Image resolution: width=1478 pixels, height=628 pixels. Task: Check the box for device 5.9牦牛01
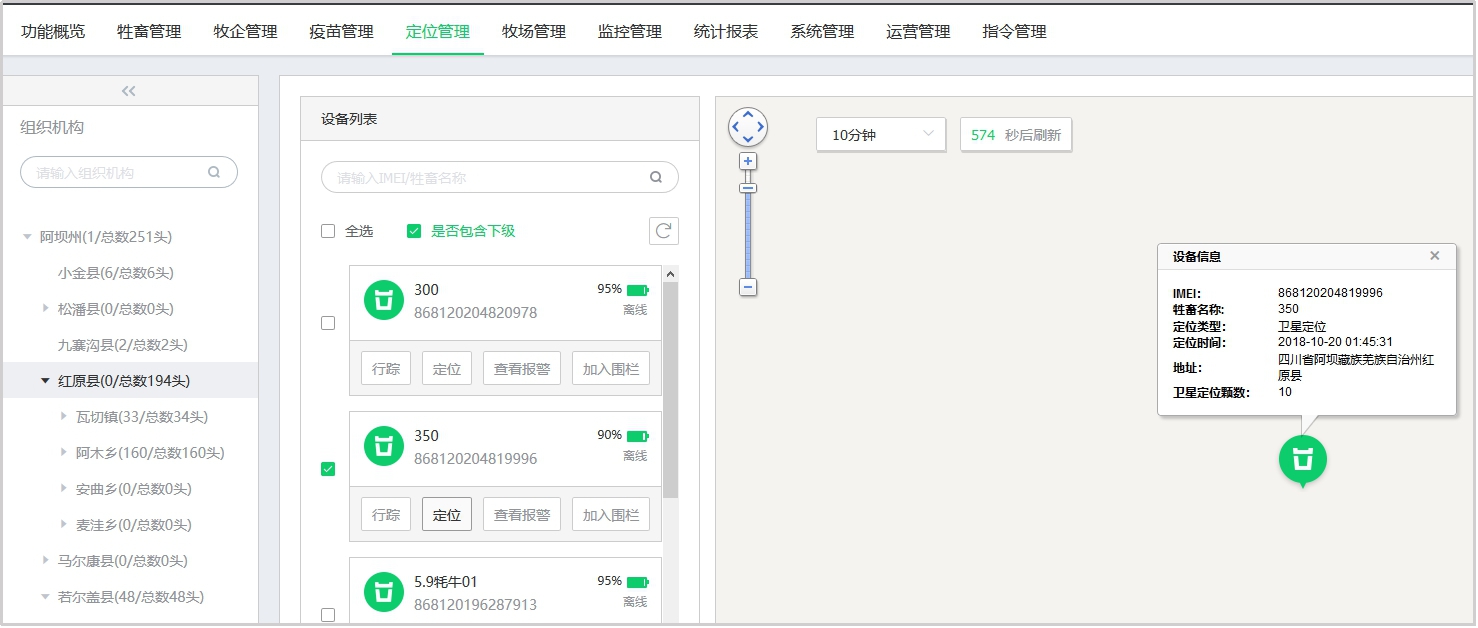pyautogui.click(x=328, y=615)
